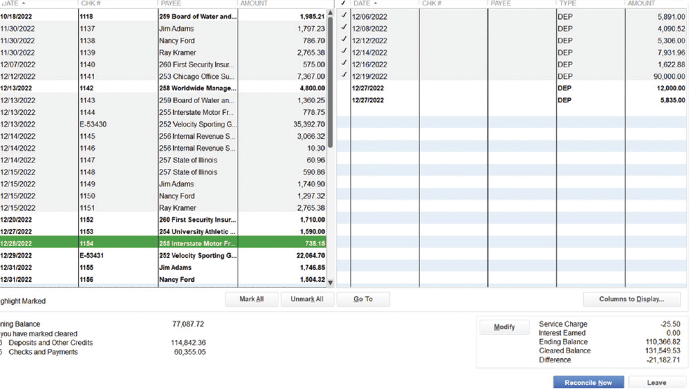Click the checks list scrollbar thumb
This screenshot has width=690, height=389.
coord(330,81)
